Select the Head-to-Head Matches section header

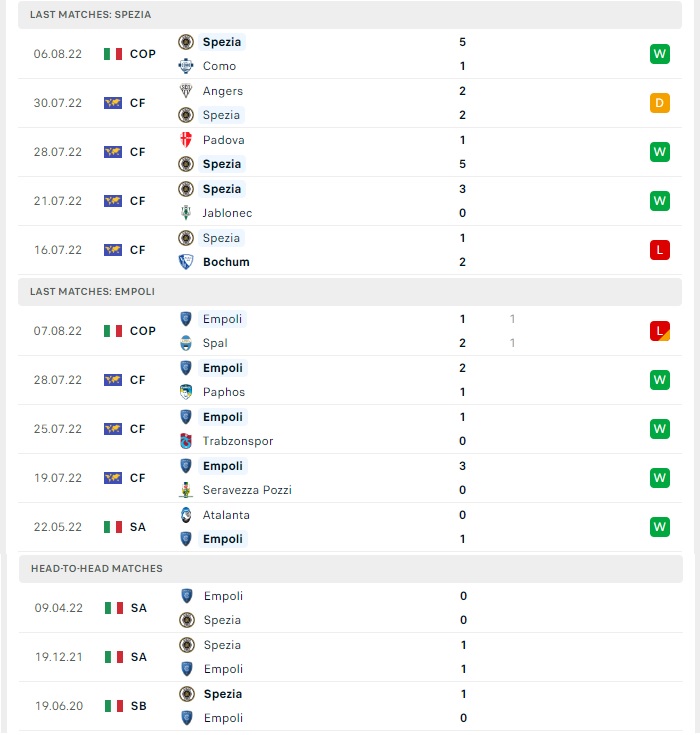pos(351,569)
